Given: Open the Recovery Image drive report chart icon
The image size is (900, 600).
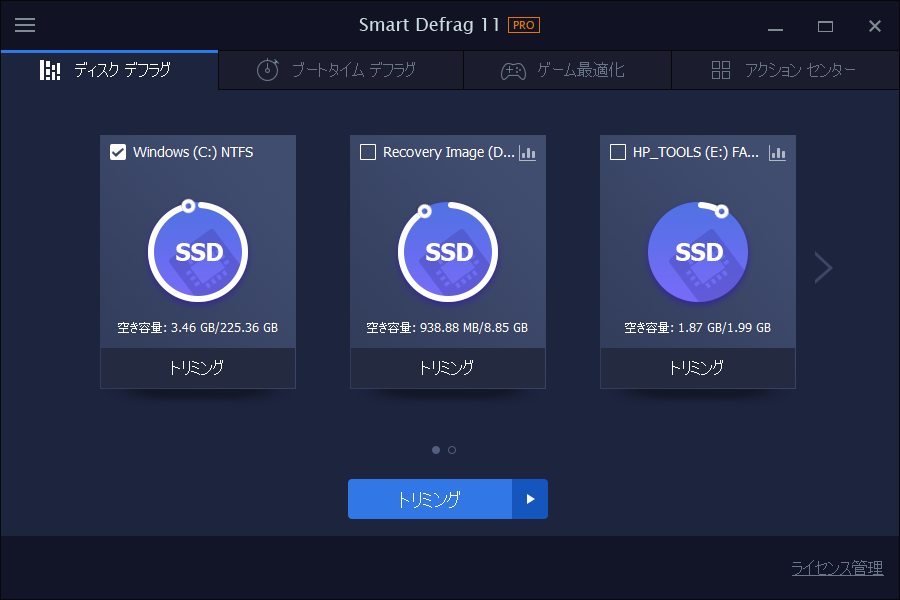Looking at the screenshot, I should (x=527, y=153).
